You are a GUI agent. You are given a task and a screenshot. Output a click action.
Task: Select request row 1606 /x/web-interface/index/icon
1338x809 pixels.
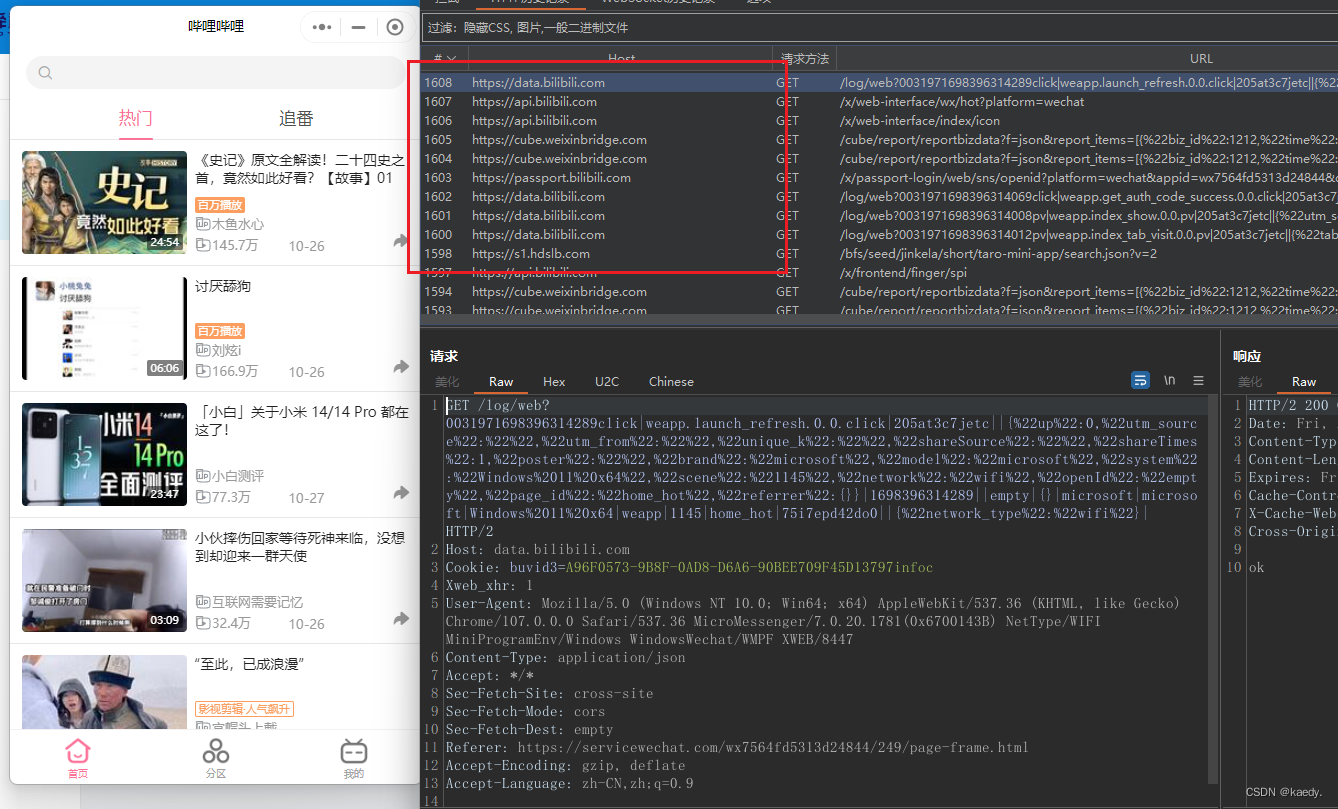879,120
